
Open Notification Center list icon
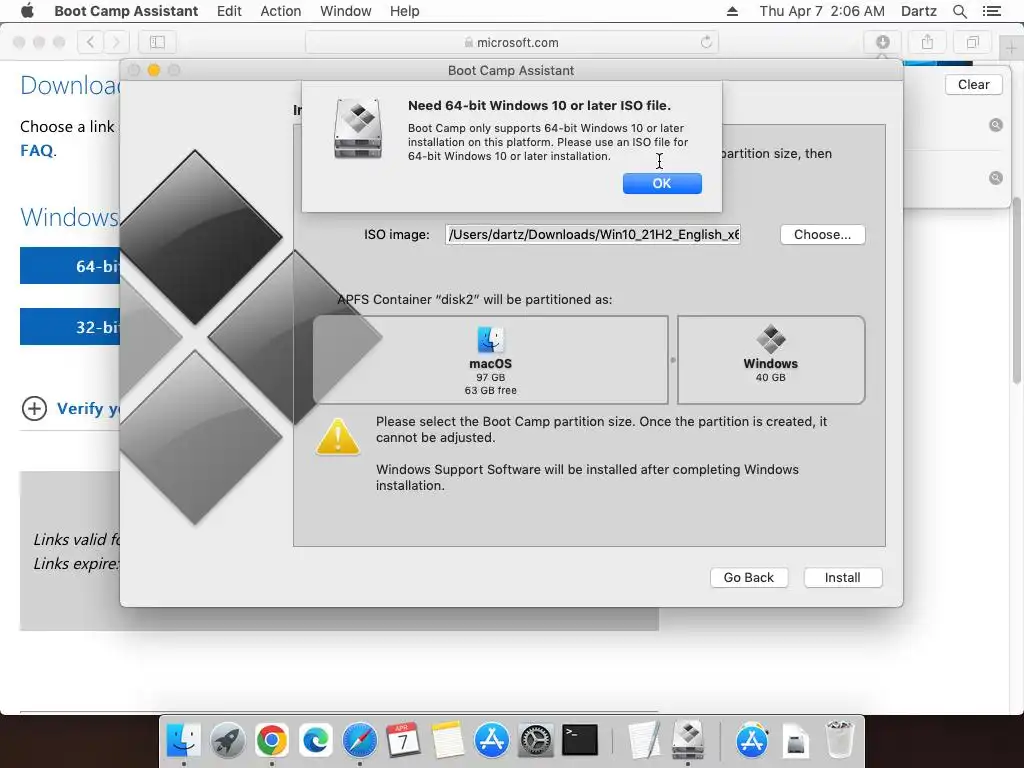coord(991,11)
